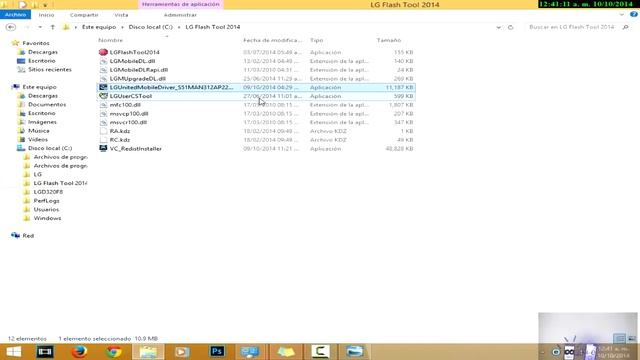Select the LGMobileDL.dll file icon
The width and height of the screenshot is (640, 360).
(103, 61)
